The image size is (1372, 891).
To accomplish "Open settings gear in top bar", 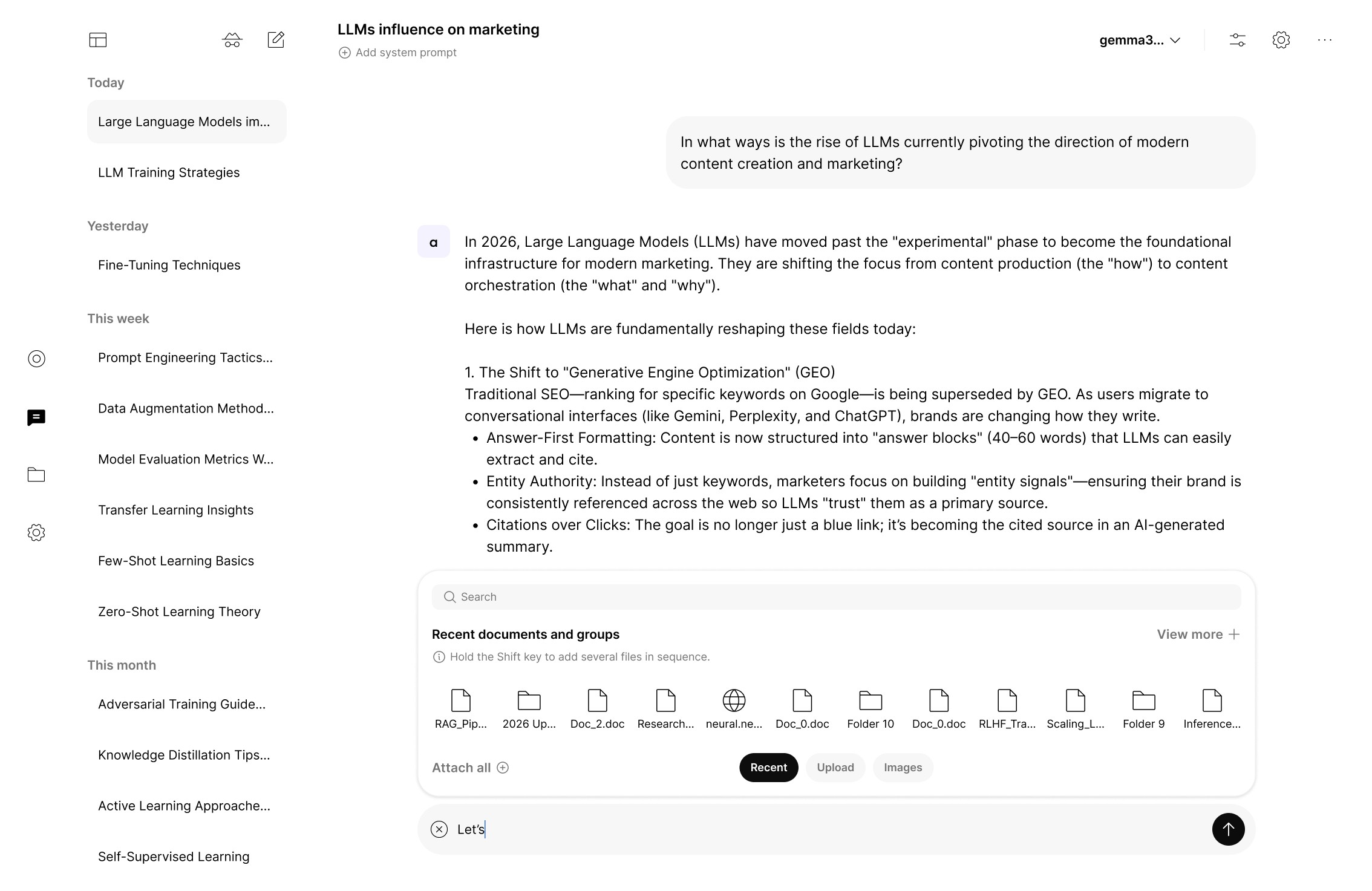I will 1281,40.
